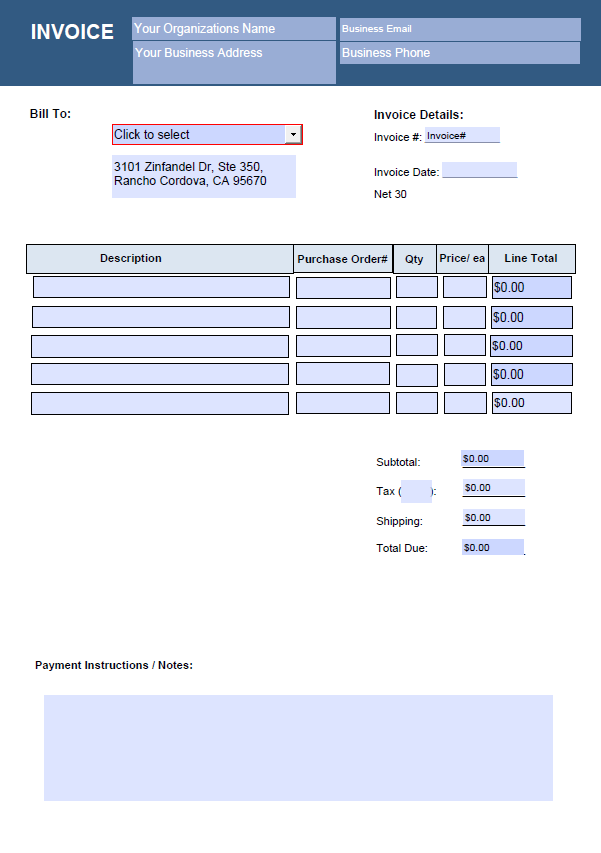Click fourth row Price/ea field

click(464, 375)
